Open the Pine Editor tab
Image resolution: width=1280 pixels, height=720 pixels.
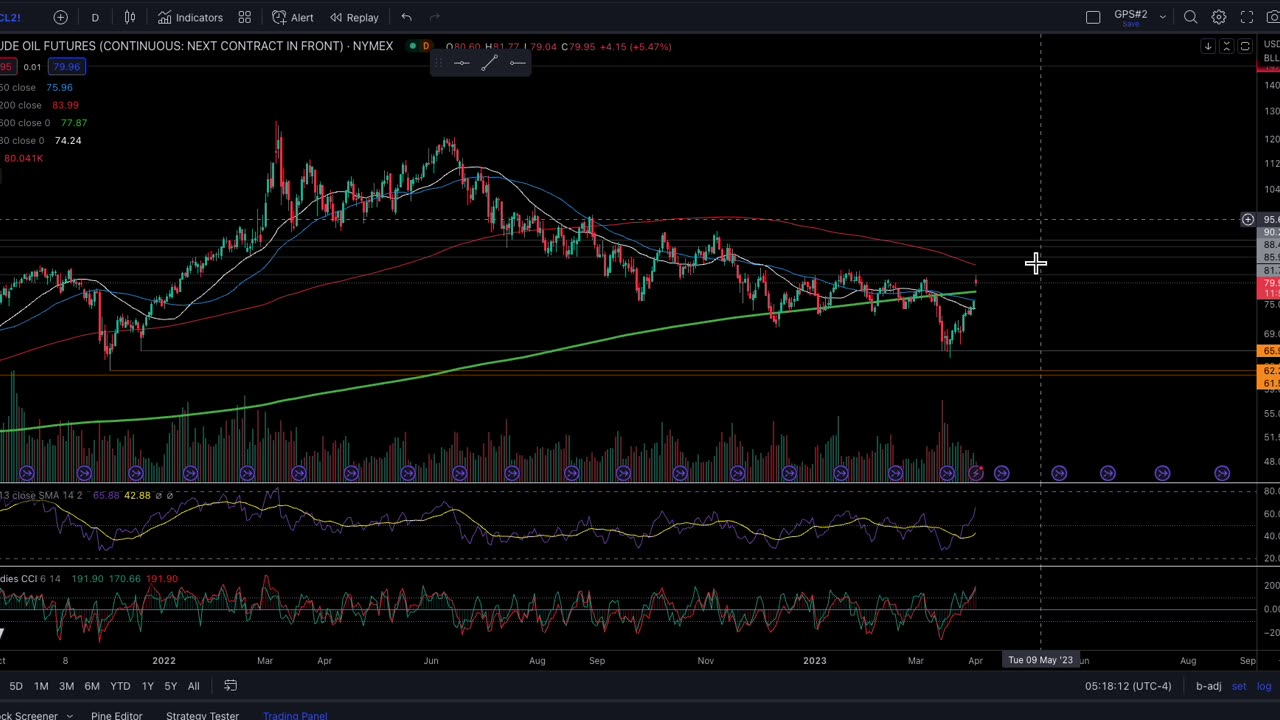coord(116,716)
